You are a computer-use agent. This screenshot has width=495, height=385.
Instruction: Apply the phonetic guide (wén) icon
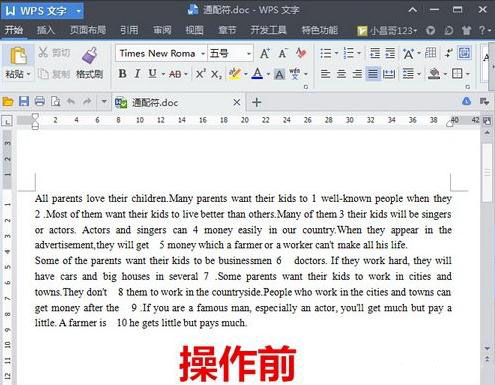pos(294,74)
